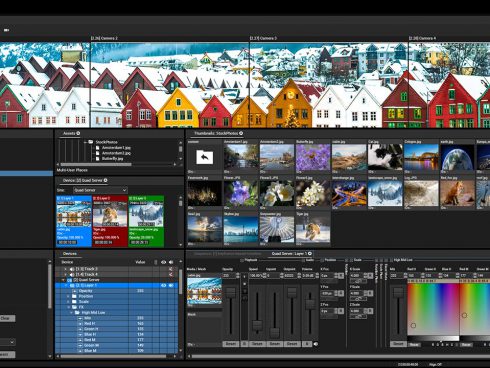This screenshot has height=368, width=490.
Task: Collapse the Layer 1 node in Devices tree
Action: [x=66, y=286]
